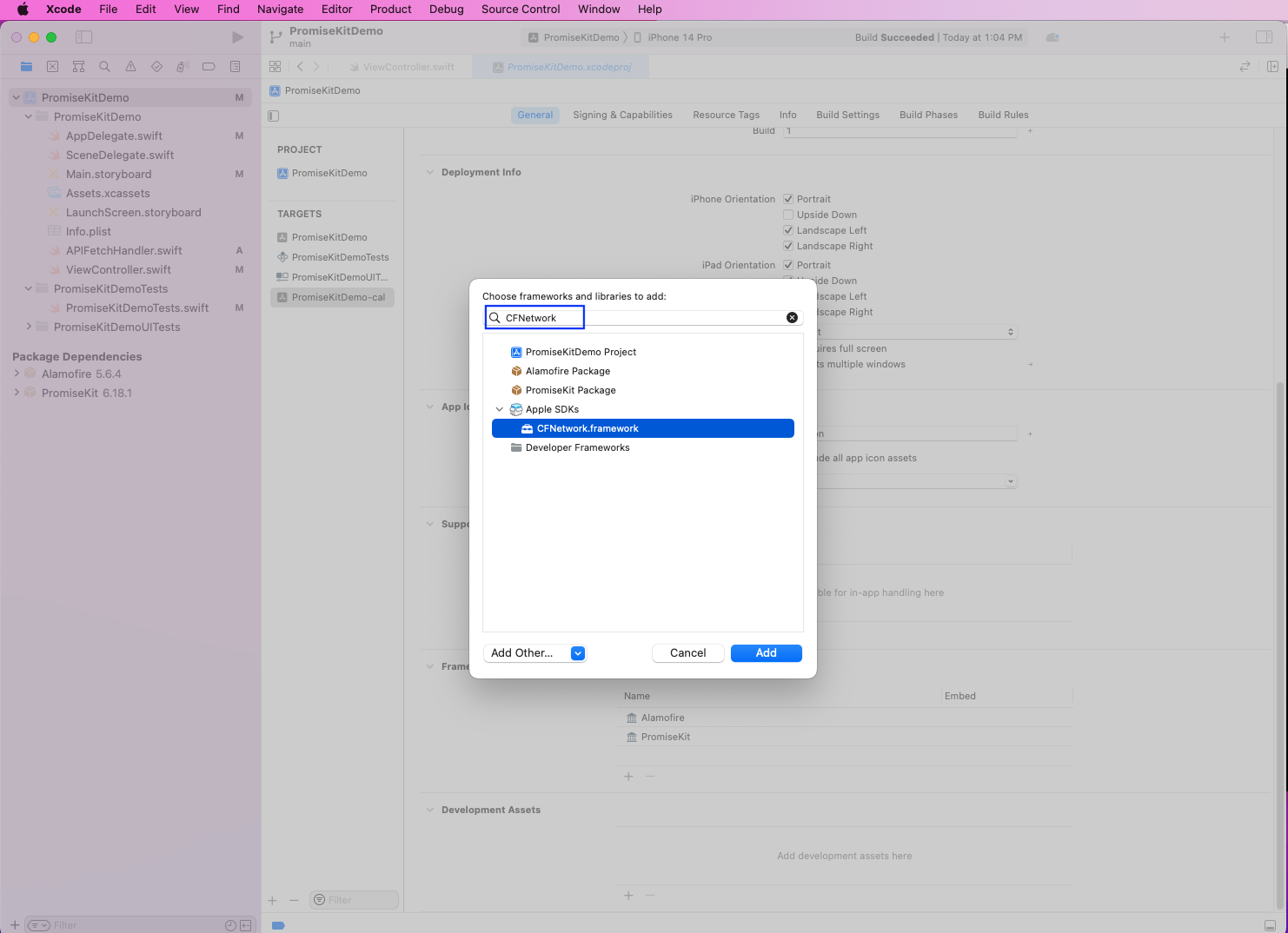Open APIFetchHandler.swift in navigator
The width and height of the screenshot is (1288, 933).
click(x=123, y=250)
